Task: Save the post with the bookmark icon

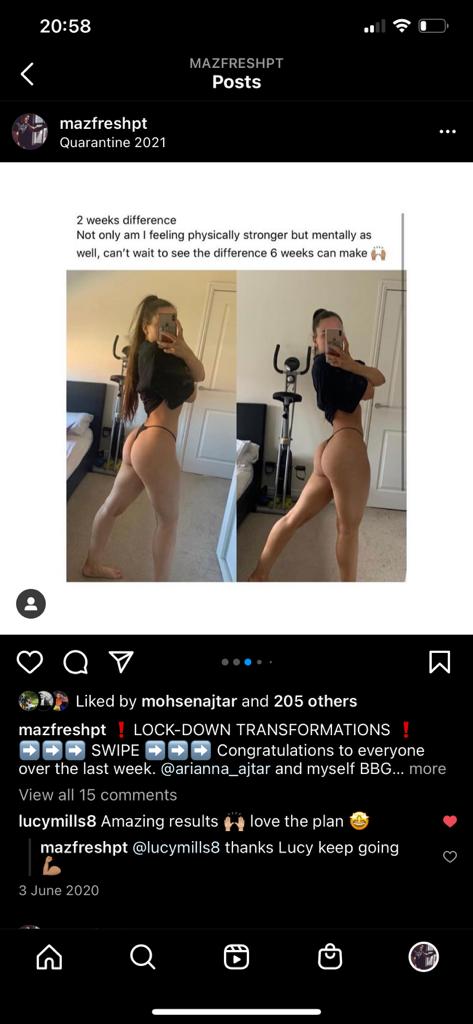Action: (x=439, y=662)
